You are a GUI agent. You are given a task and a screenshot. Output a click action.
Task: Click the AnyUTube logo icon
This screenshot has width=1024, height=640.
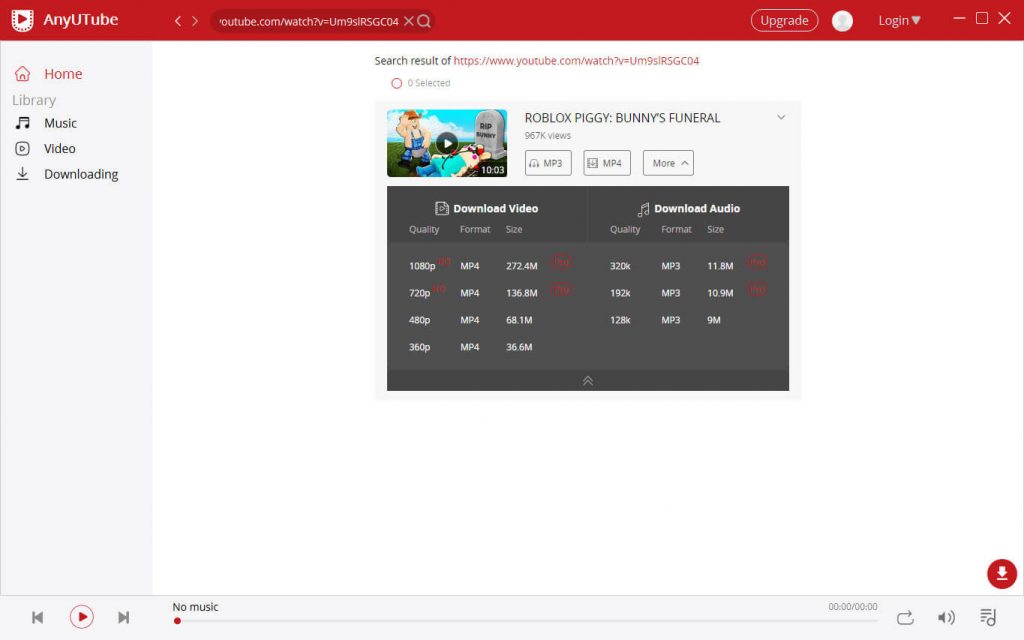tap(22, 20)
